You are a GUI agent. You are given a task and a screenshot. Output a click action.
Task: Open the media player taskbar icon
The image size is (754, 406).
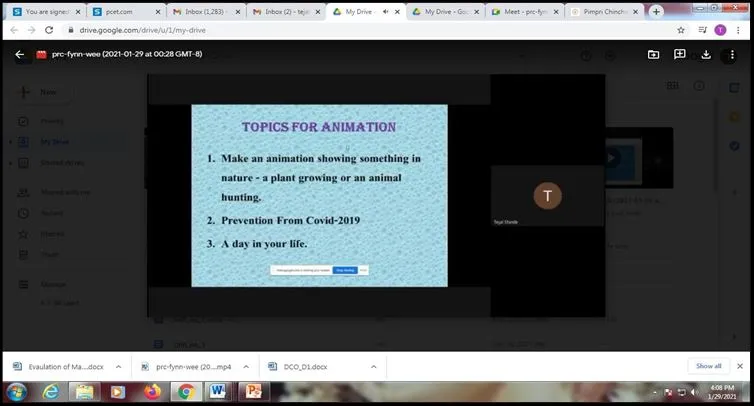tap(117, 392)
